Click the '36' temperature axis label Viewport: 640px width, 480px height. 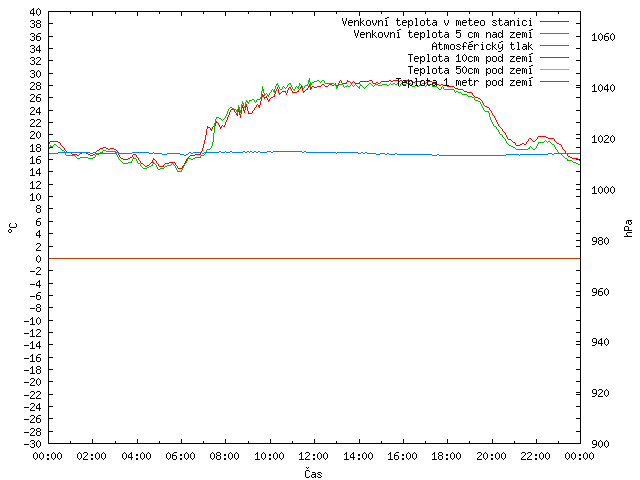coord(36,37)
